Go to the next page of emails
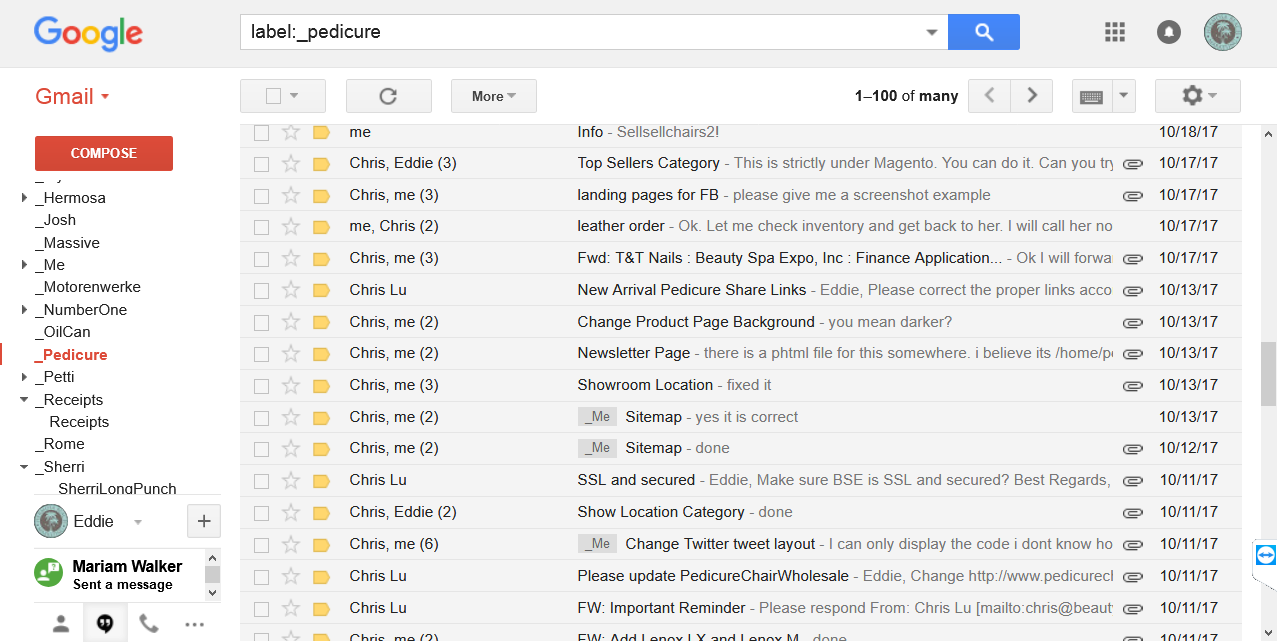 click(1031, 96)
